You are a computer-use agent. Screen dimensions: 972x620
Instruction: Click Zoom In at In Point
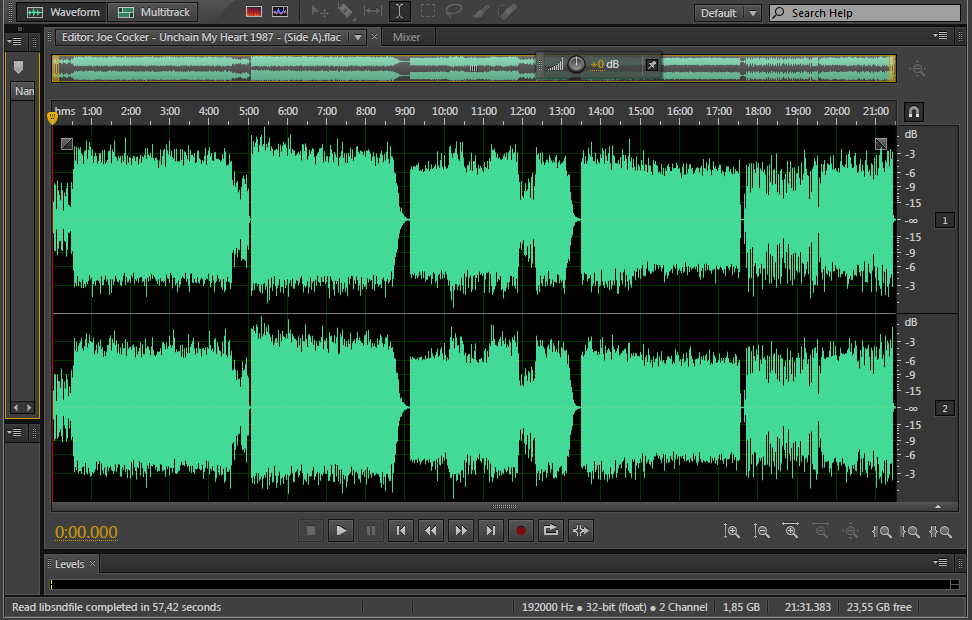881,531
